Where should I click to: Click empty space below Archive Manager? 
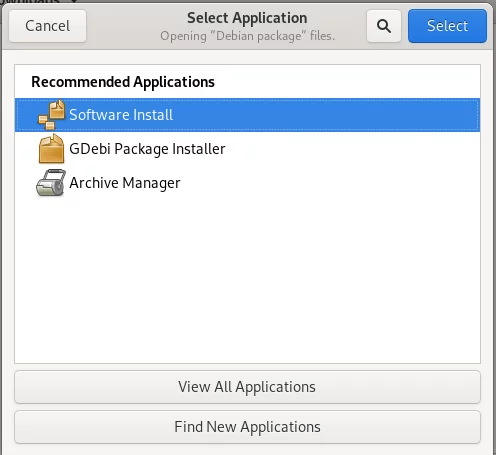247,280
